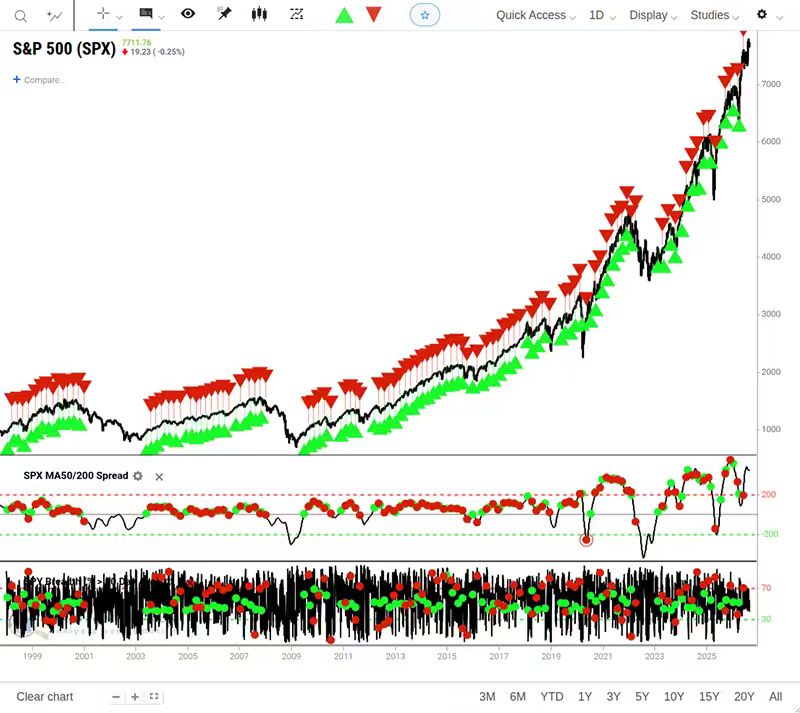Select the YTD time range

(x=552, y=697)
